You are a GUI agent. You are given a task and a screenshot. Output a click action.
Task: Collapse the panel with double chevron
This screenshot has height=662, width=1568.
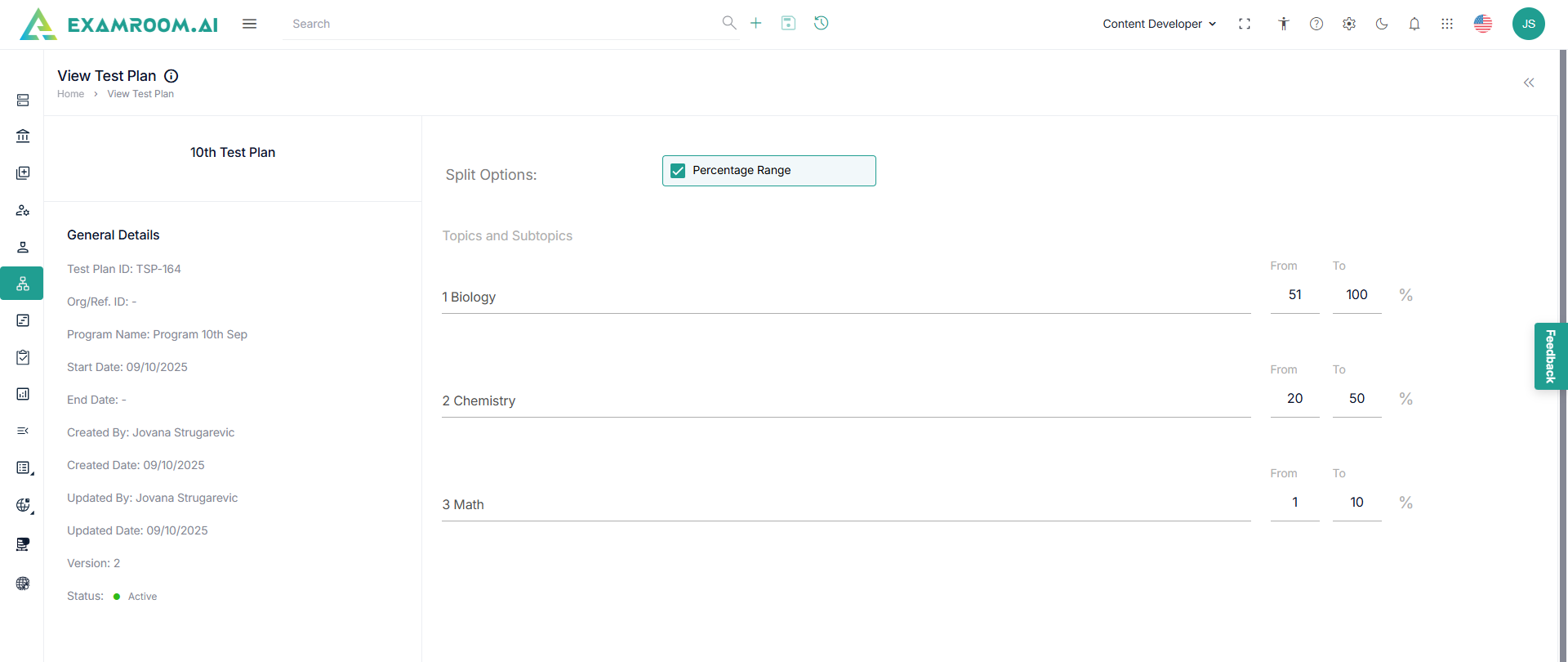coord(1528,83)
